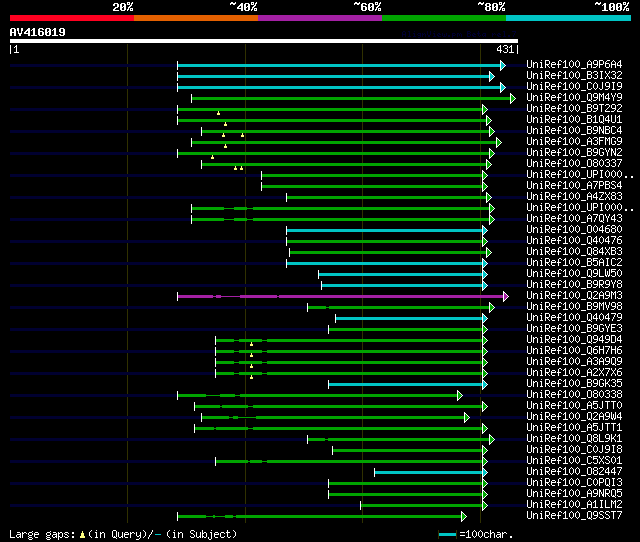Open hit UniRef100_B1Q4U1

point(574,119)
